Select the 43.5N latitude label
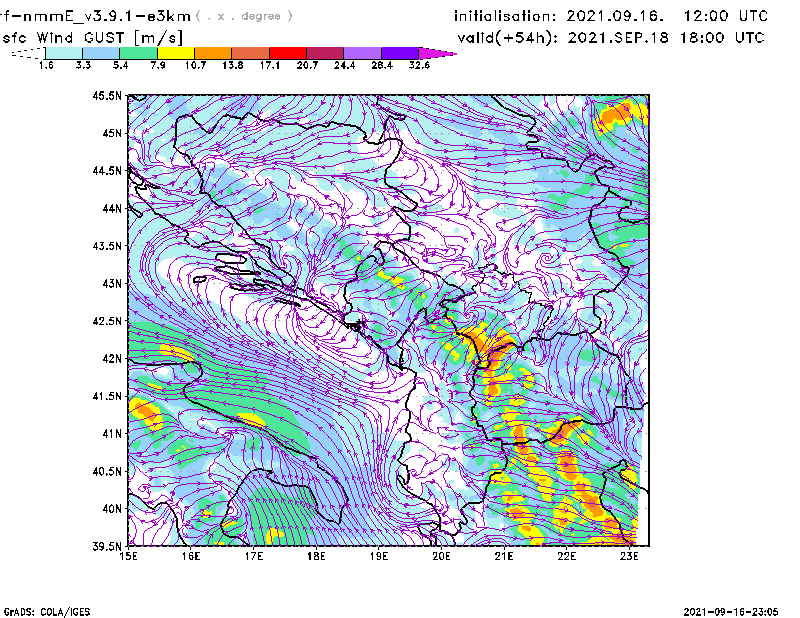Screen dimensions: 800x618 [x=108, y=246]
